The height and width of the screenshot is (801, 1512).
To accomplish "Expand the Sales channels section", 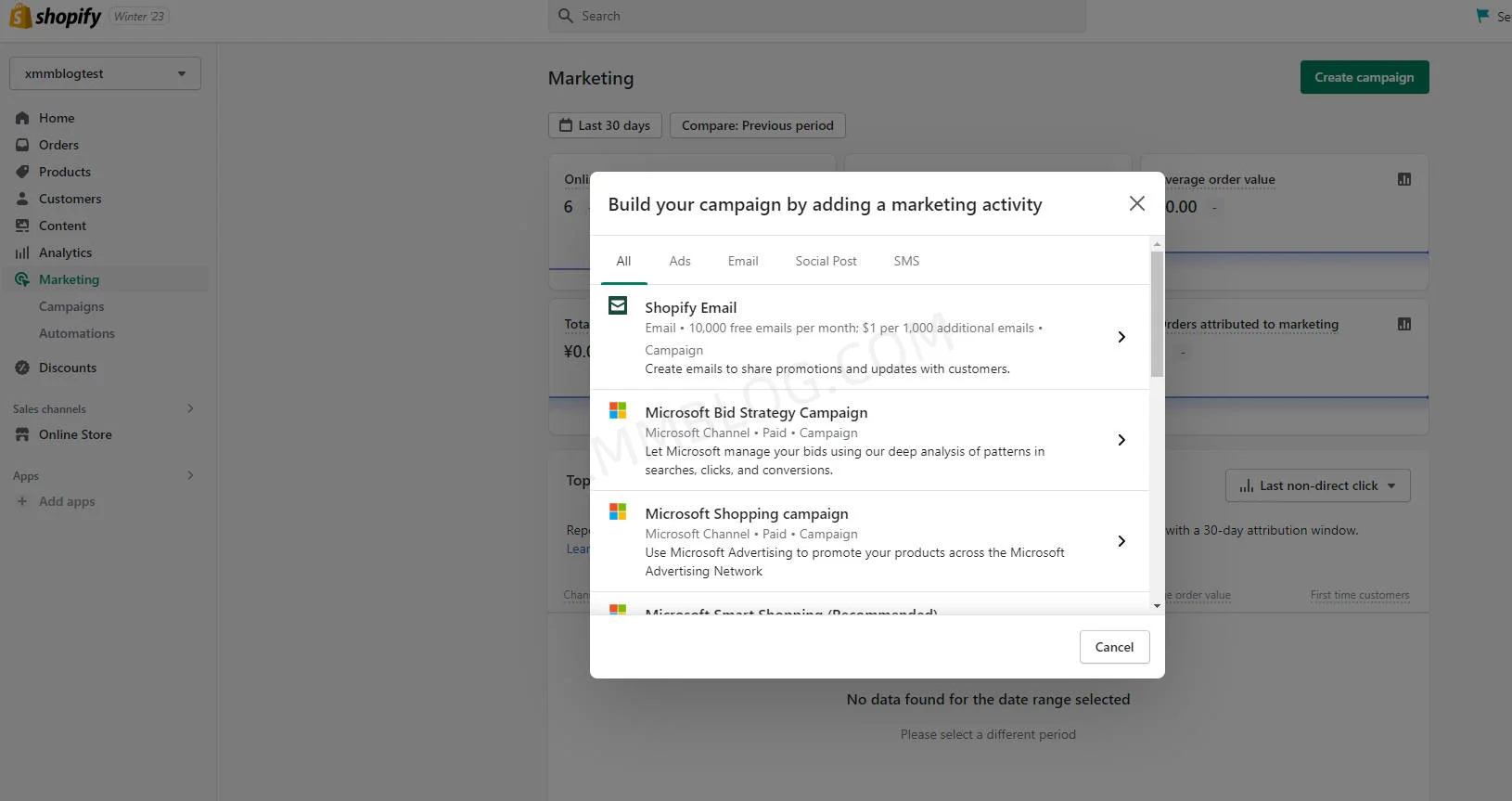I will click(190, 408).
